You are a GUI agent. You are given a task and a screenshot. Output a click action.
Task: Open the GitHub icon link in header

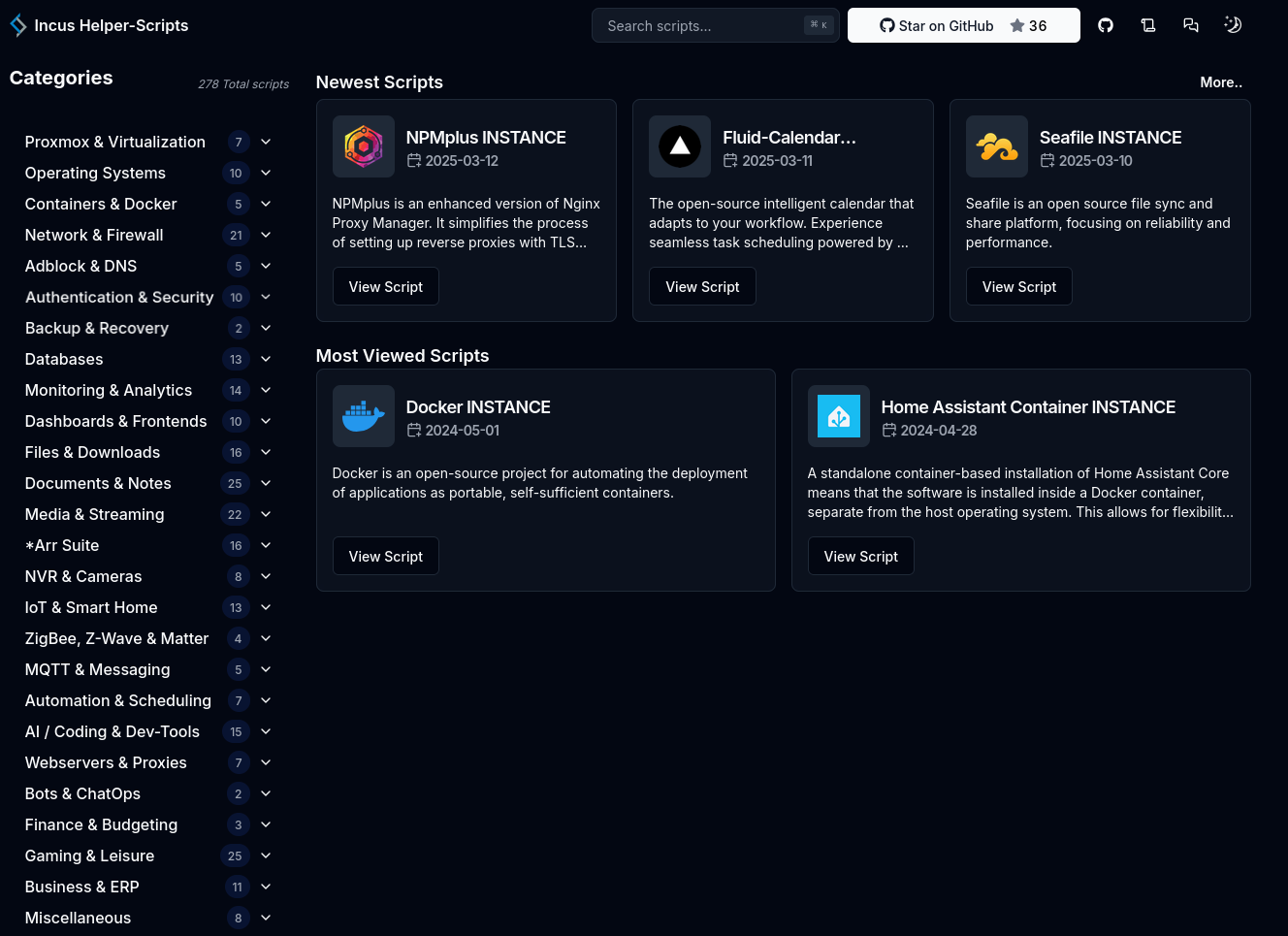(1106, 25)
